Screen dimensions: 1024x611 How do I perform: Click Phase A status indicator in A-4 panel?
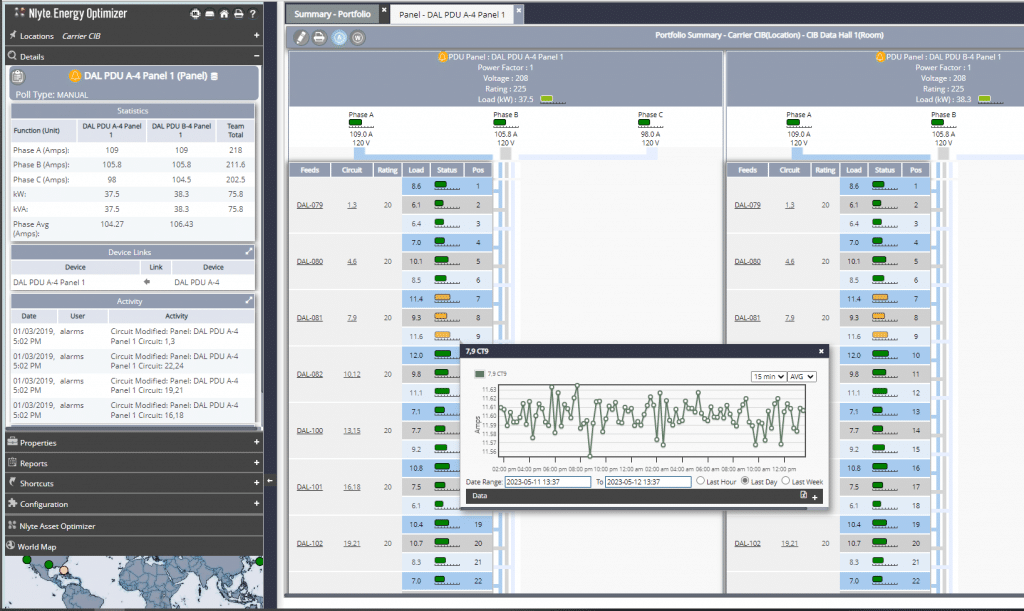(356, 123)
